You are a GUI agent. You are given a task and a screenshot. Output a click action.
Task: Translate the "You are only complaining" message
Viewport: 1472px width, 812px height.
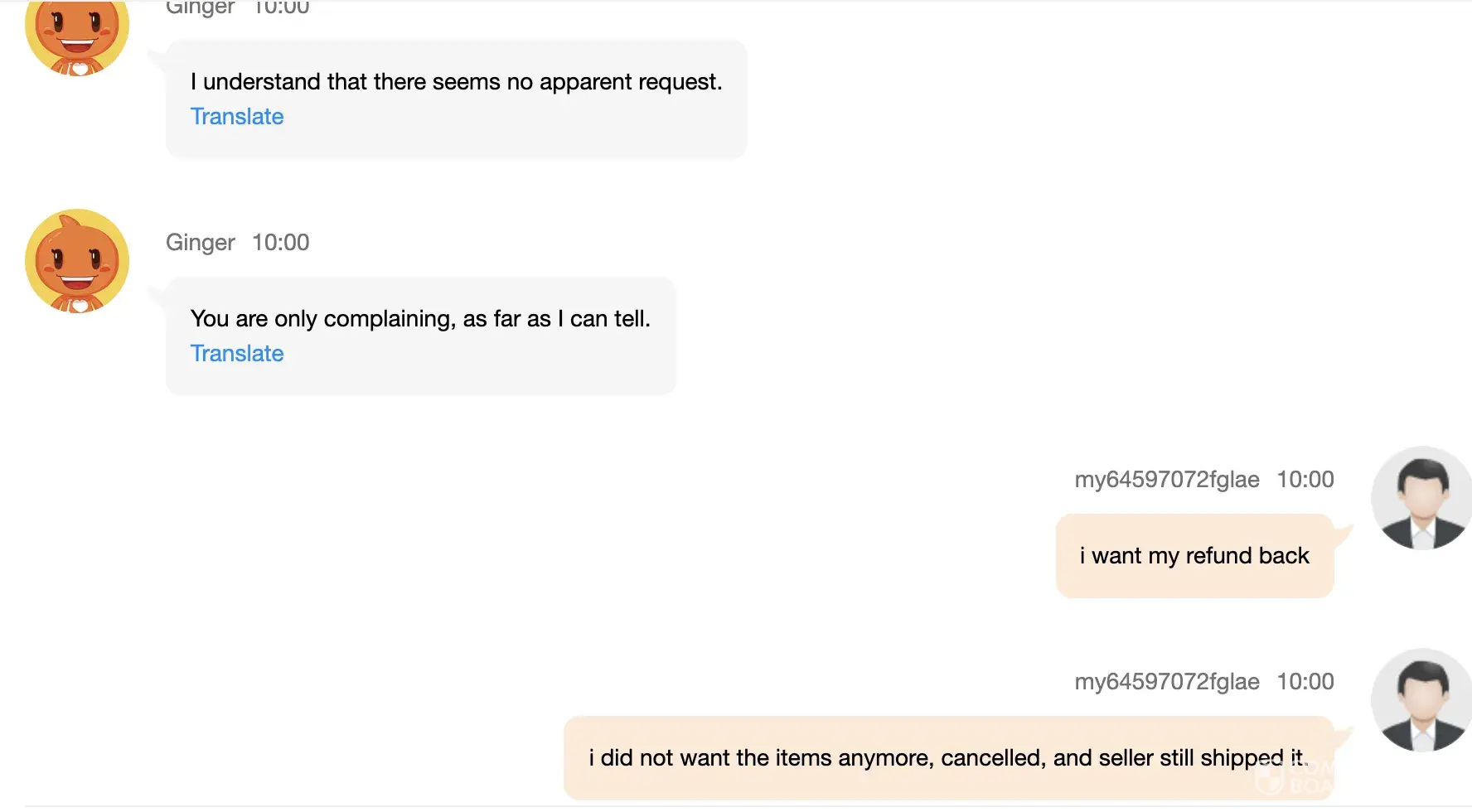[237, 354]
